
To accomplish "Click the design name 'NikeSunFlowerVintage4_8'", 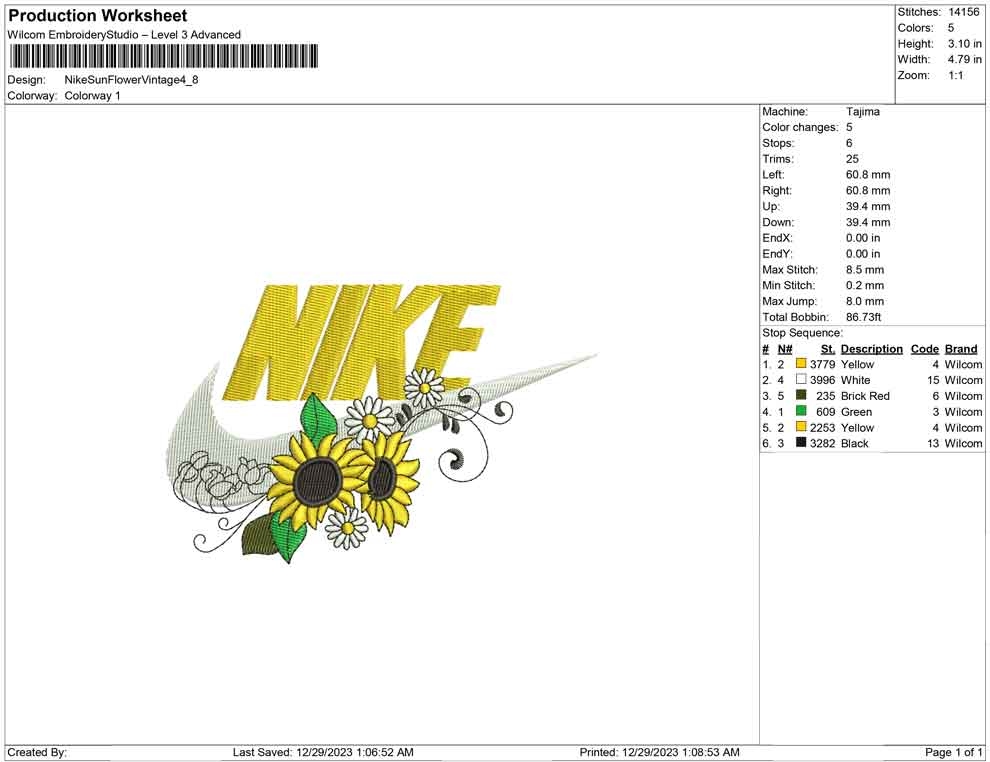I will 131,80.
